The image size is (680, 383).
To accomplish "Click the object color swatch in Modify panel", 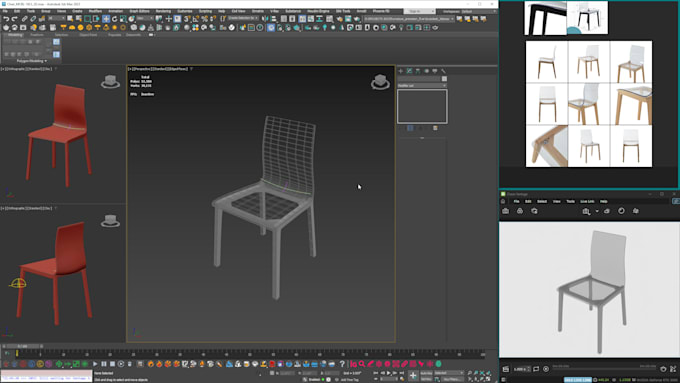I will click(x=444, y=79).
